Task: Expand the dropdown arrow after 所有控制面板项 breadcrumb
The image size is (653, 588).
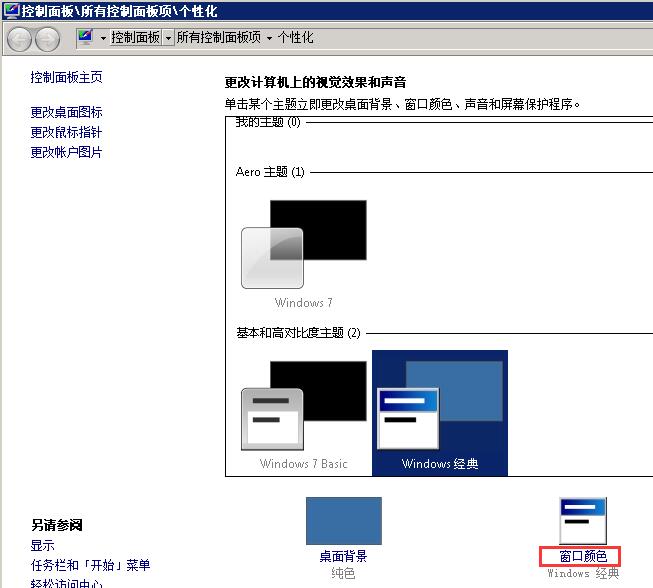Action: coord(269,38)
